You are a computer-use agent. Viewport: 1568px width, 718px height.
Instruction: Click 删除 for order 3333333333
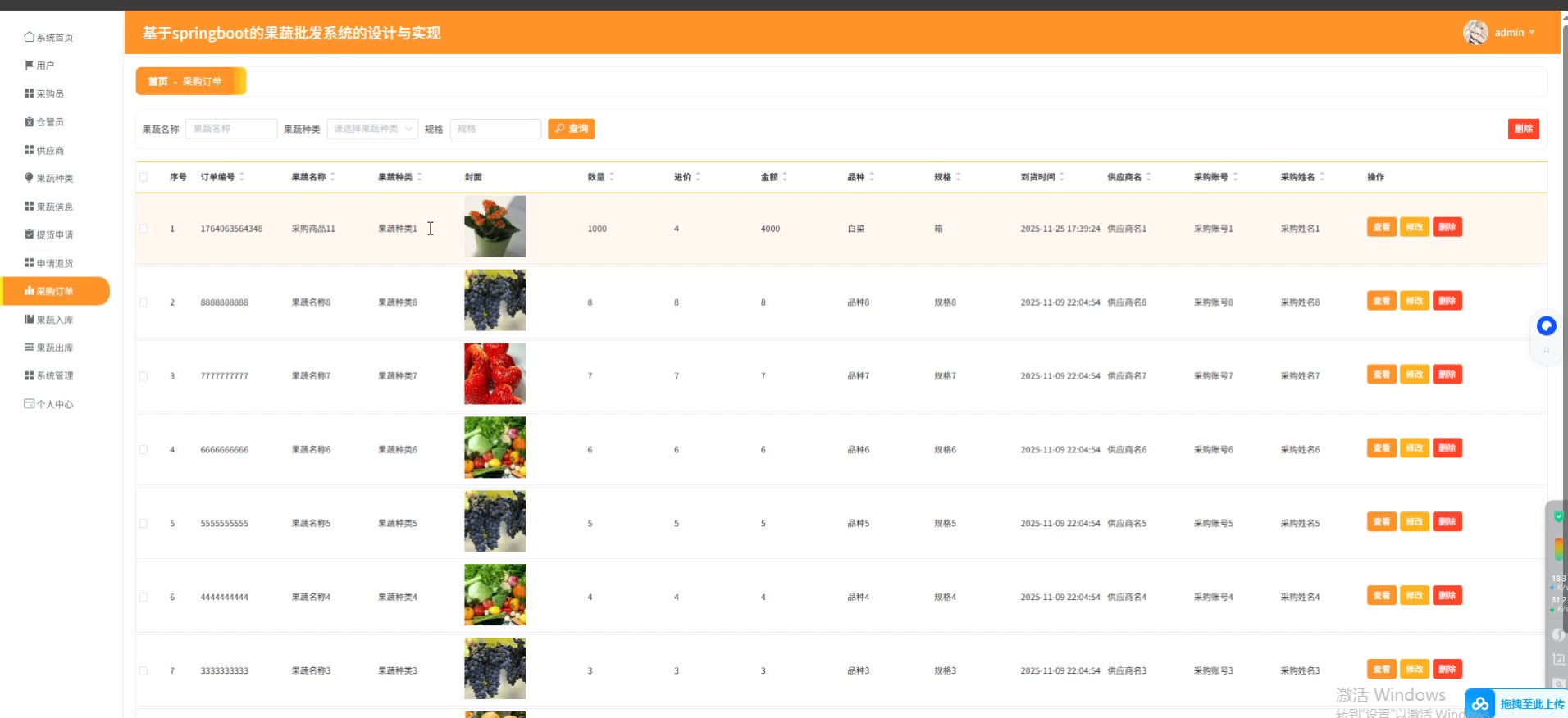point(1447,670)
